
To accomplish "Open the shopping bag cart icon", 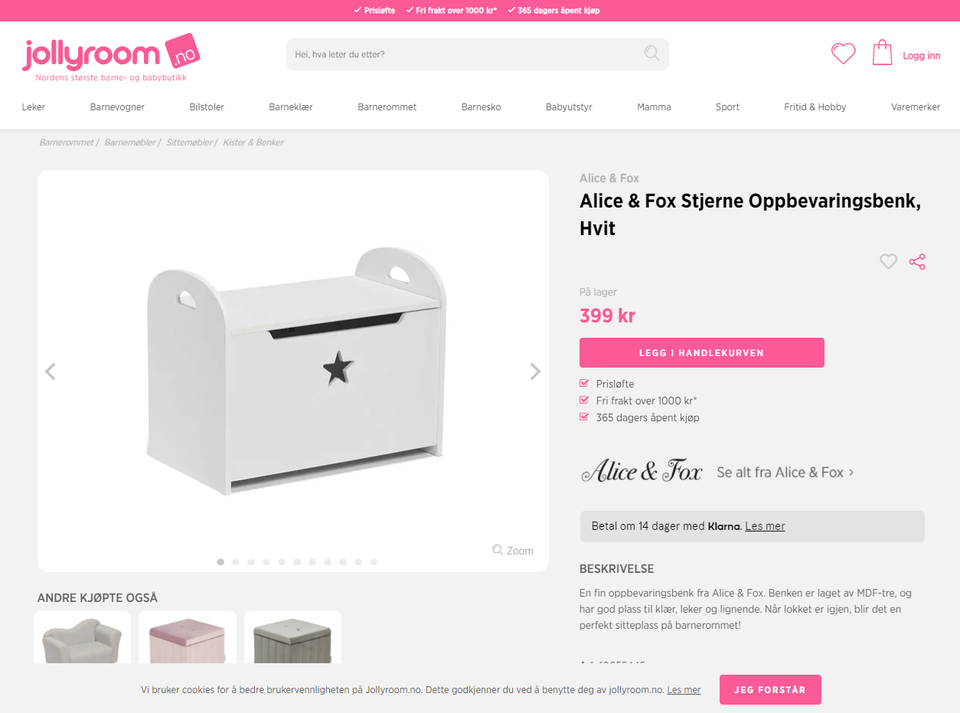I will pyautogui.click(x=882, y=53).
